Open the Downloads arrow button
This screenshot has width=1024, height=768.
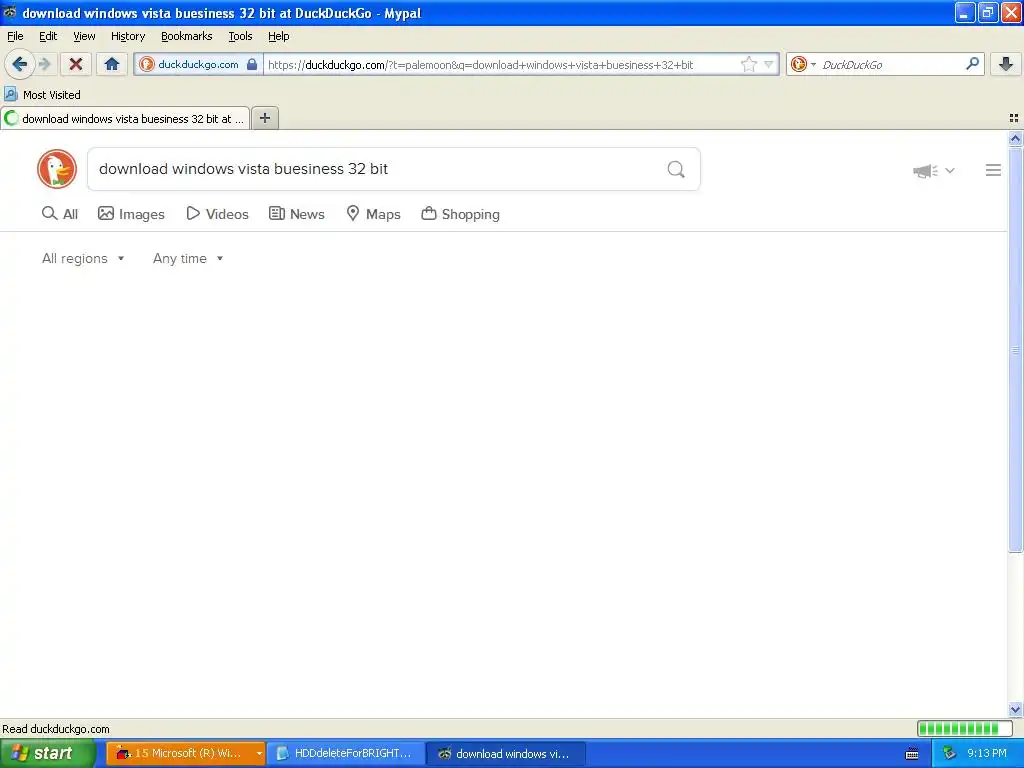pyautogui.click(x=1006, y=64)
